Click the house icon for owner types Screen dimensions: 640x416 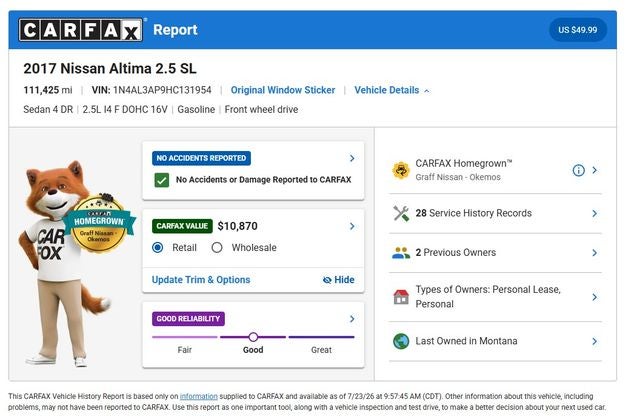[x=401, y=297]
